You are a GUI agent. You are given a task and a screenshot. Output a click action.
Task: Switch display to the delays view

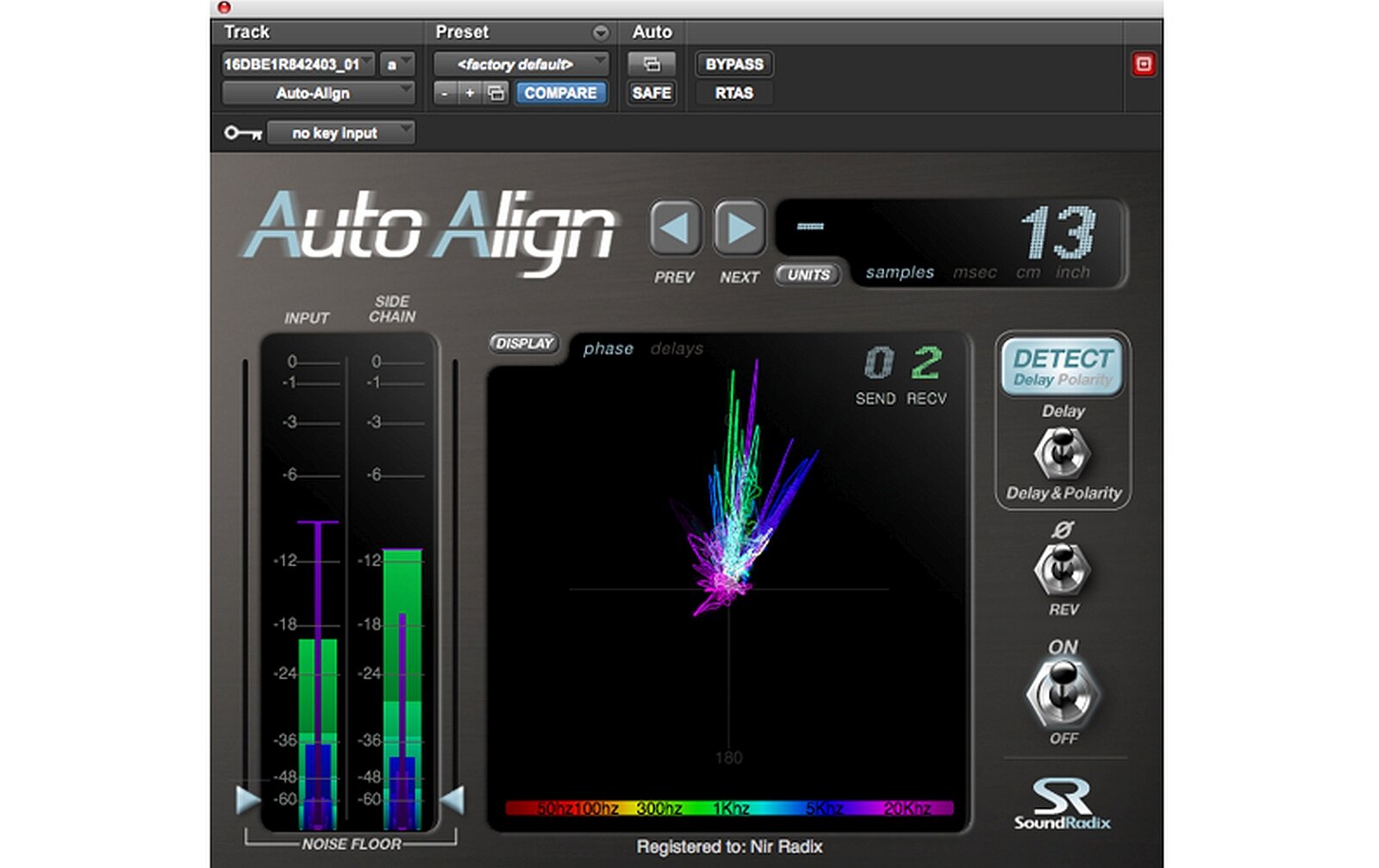677,348
